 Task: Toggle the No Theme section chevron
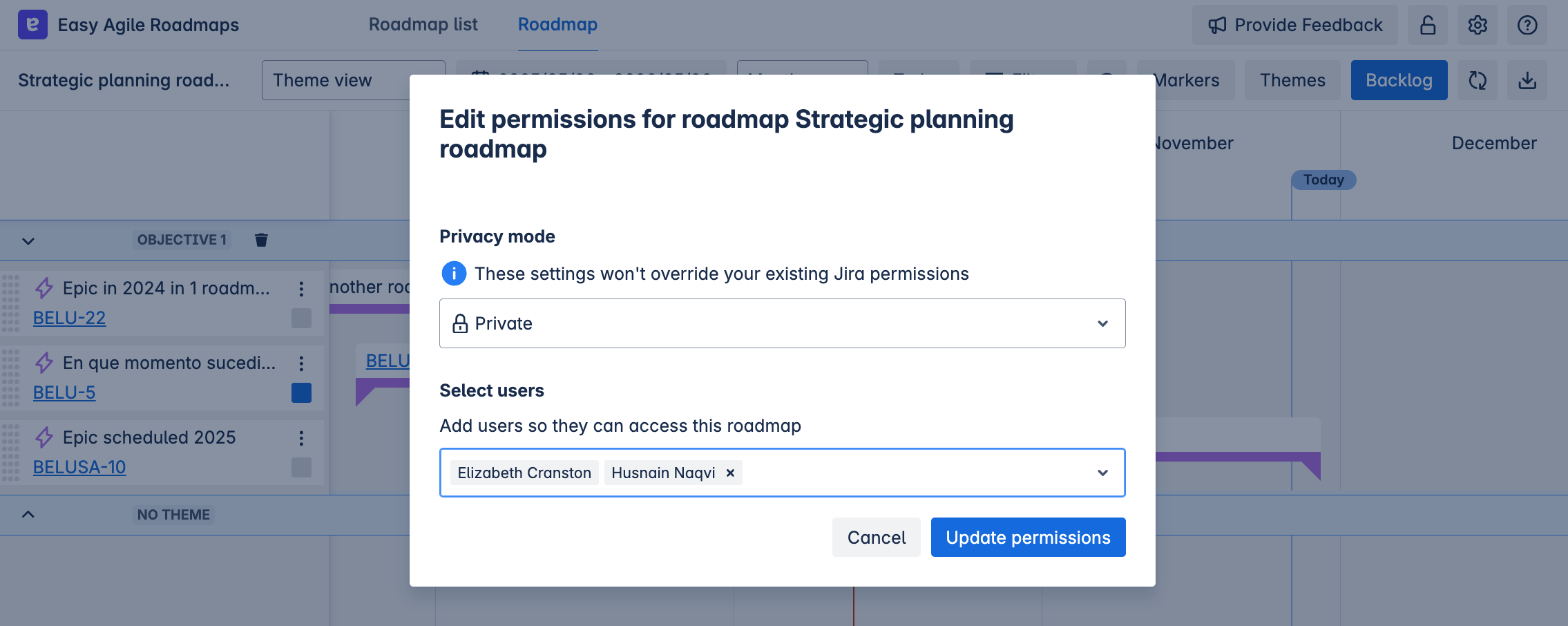[28, 515]
